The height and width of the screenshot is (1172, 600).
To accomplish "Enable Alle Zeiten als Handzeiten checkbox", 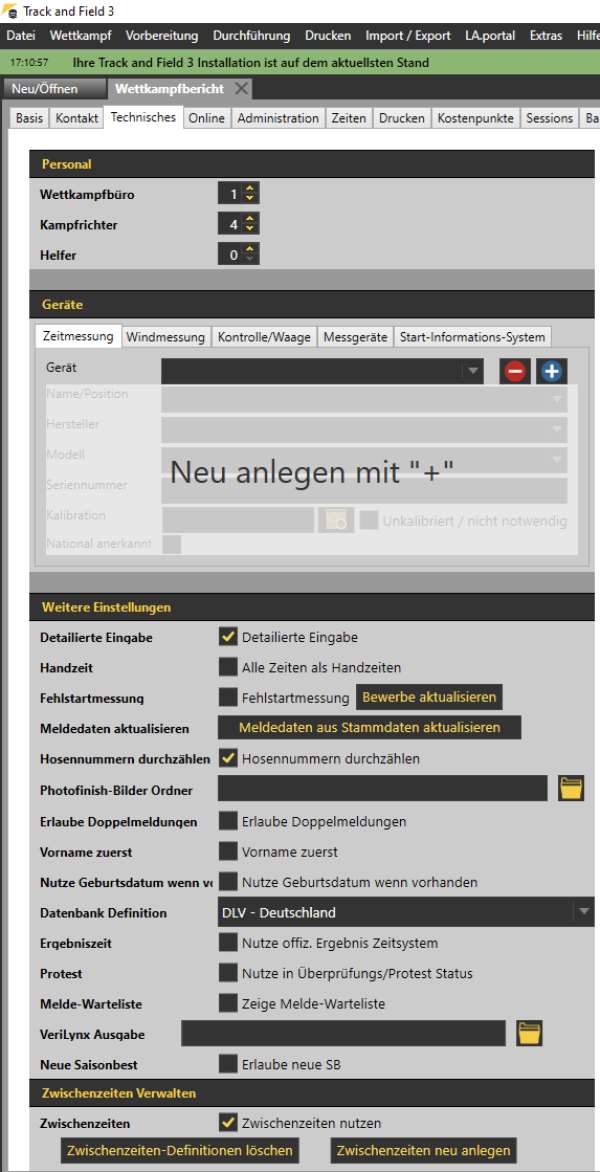I will click(x=228, y=667).
